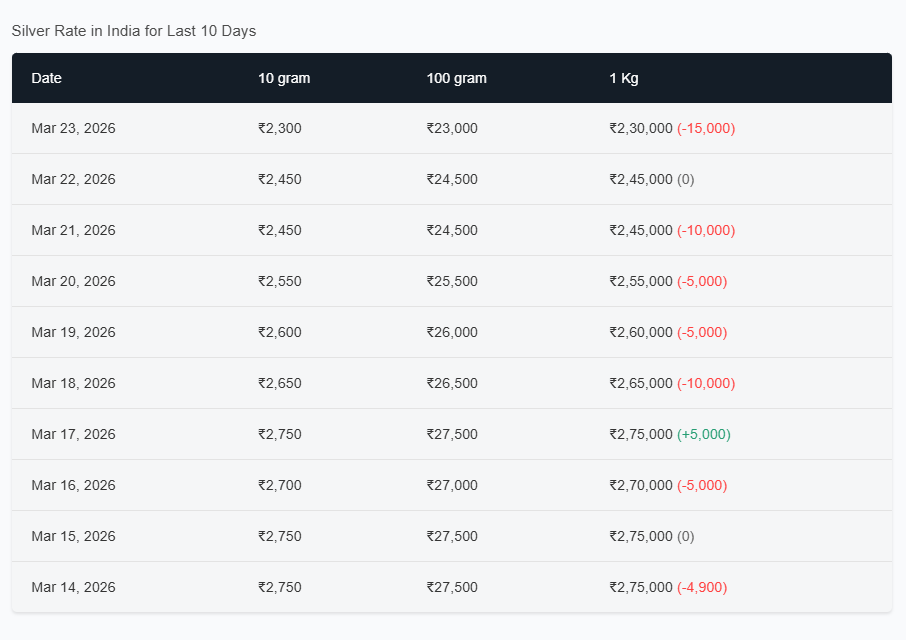This screenshot has width=906, height=640.
Task: Select the Mar 14, 2026 date cell
Action: click(x=73, y=587)
